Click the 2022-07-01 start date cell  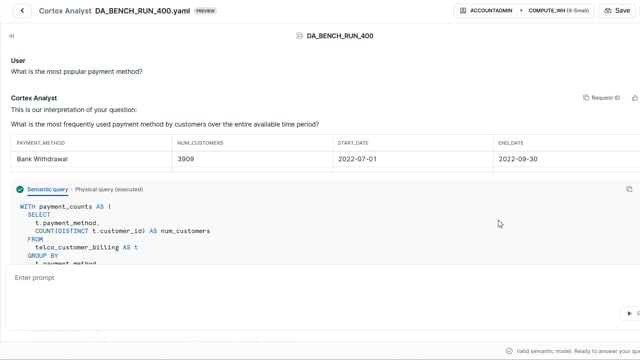(413, 159)
